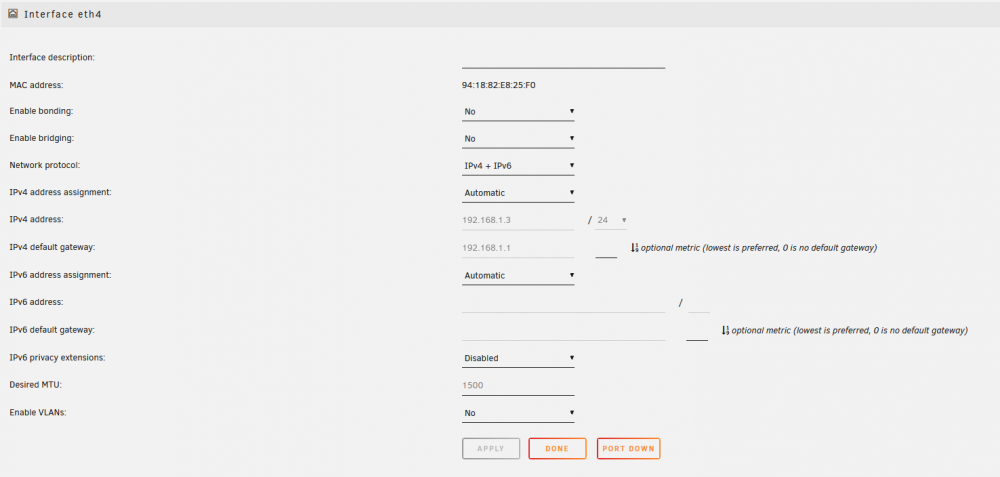This screenshot has height=477, width=1000.
Task: Click the IPv6 gateway metric field
Action: [697, 331]
